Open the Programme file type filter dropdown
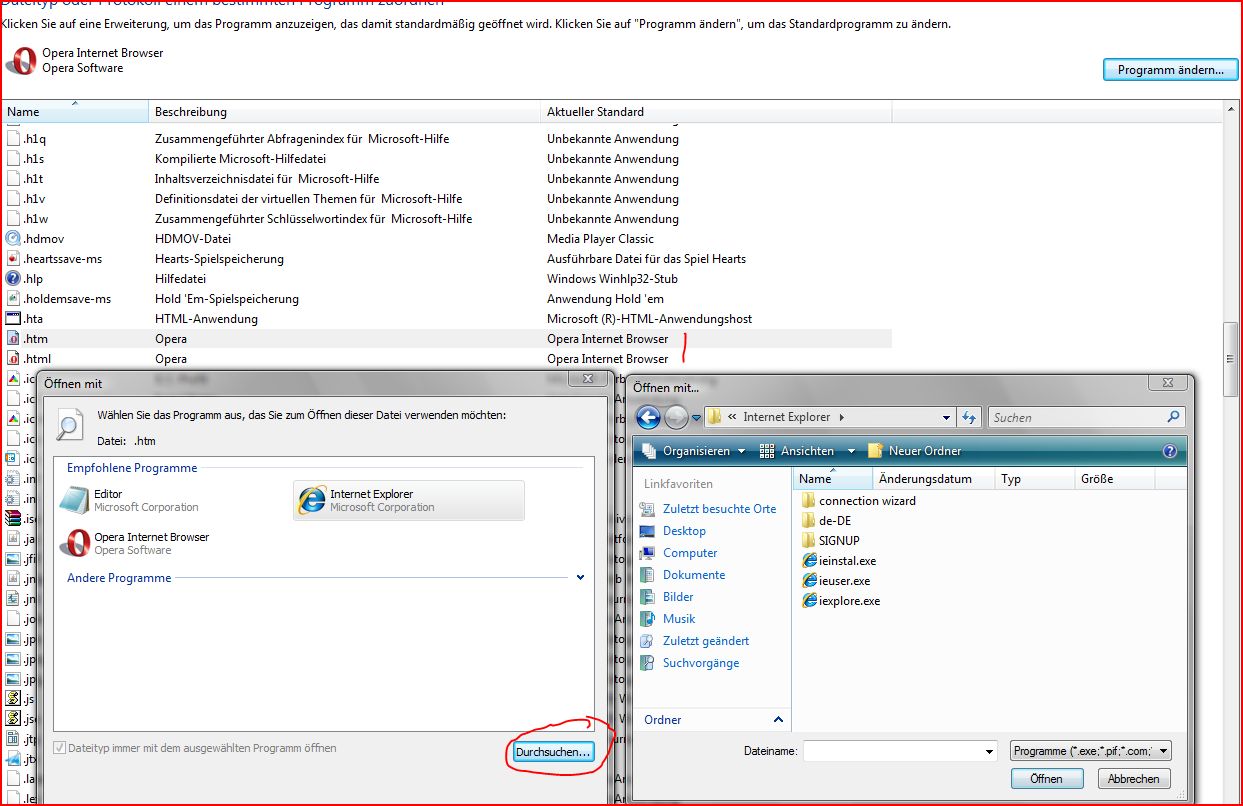The width and height of the screenshot is (1243, 806). [x=1091, y=751]
